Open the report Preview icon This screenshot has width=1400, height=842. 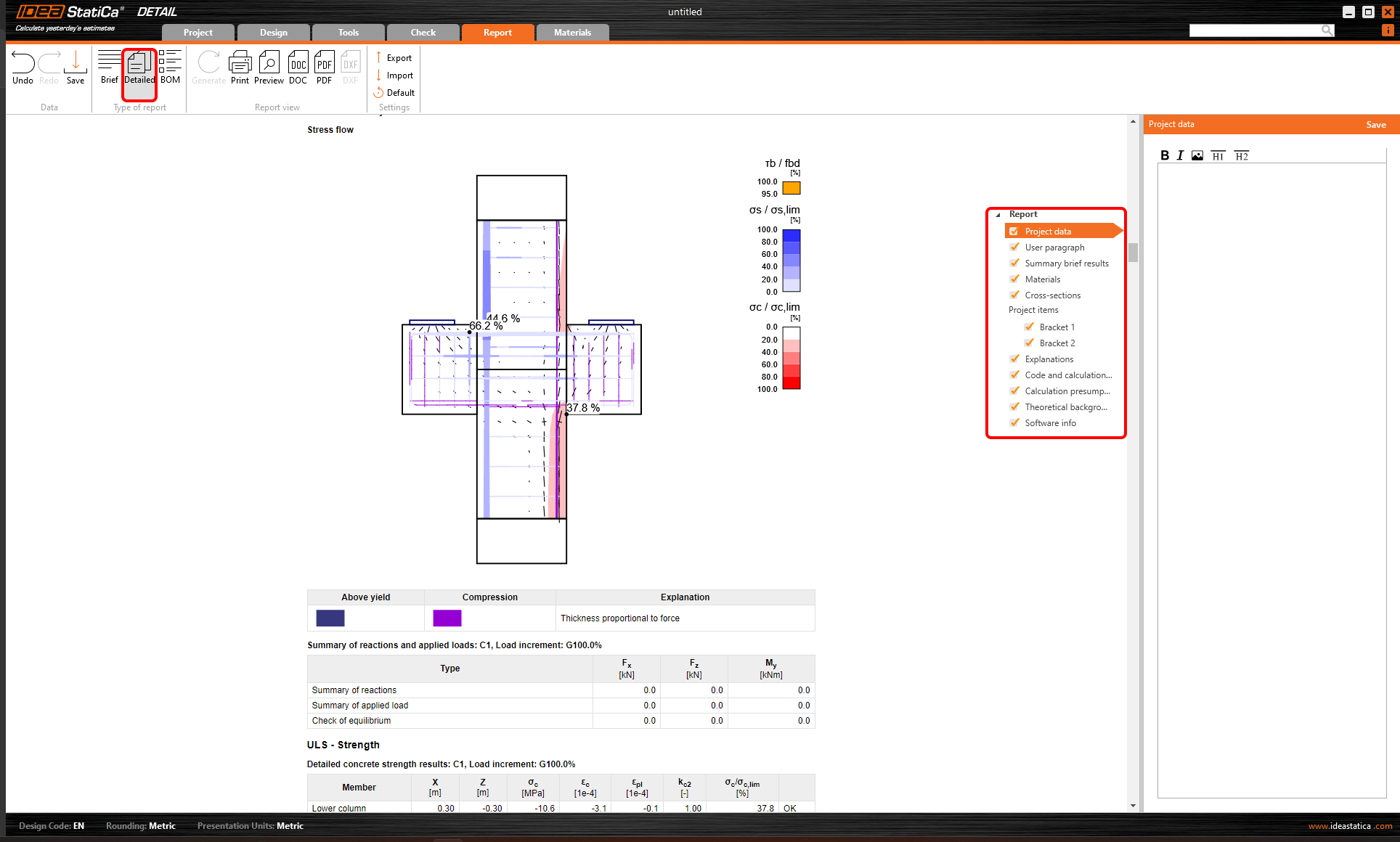(x=269, y=63)
